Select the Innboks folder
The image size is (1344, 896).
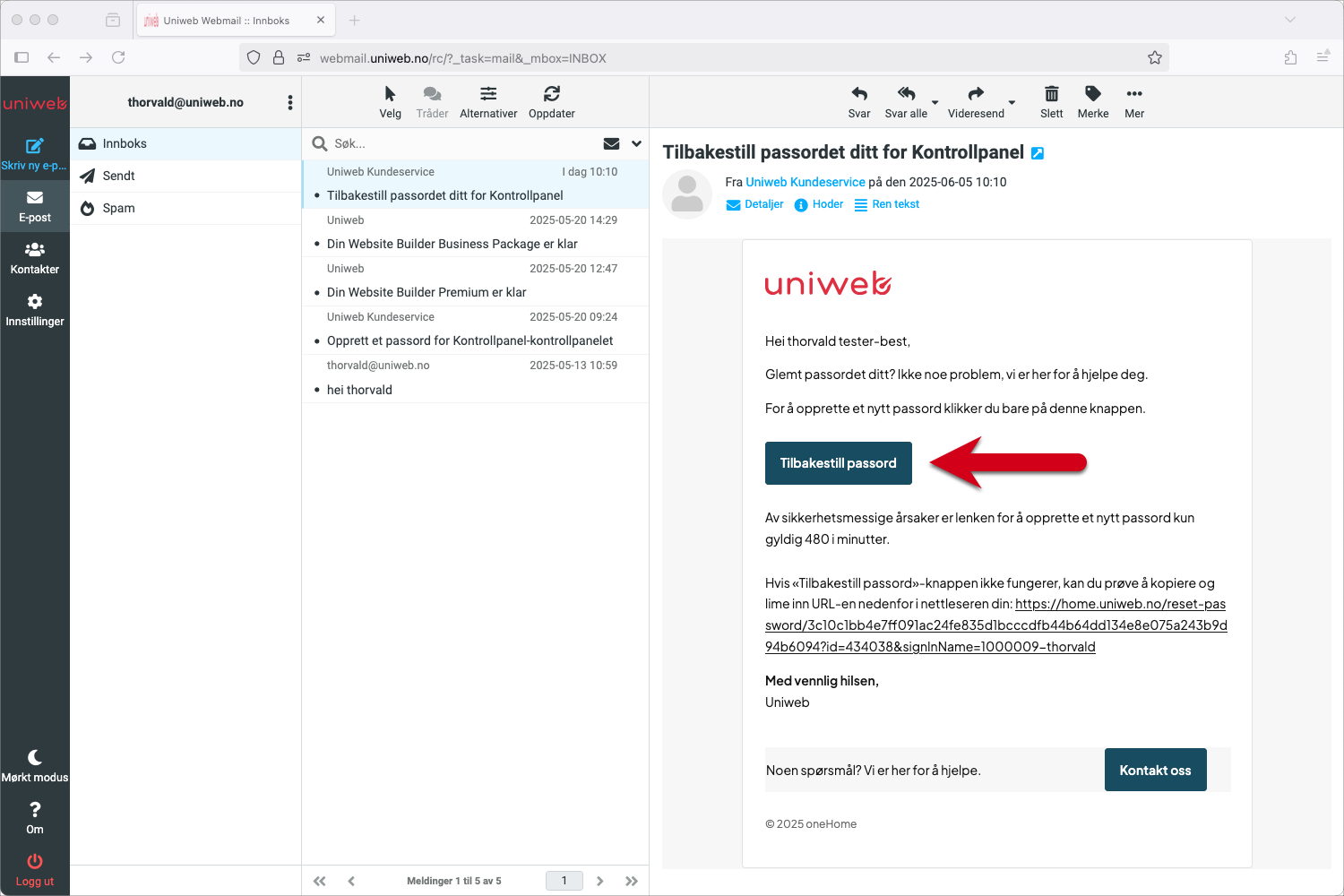[x=185, y=143]
